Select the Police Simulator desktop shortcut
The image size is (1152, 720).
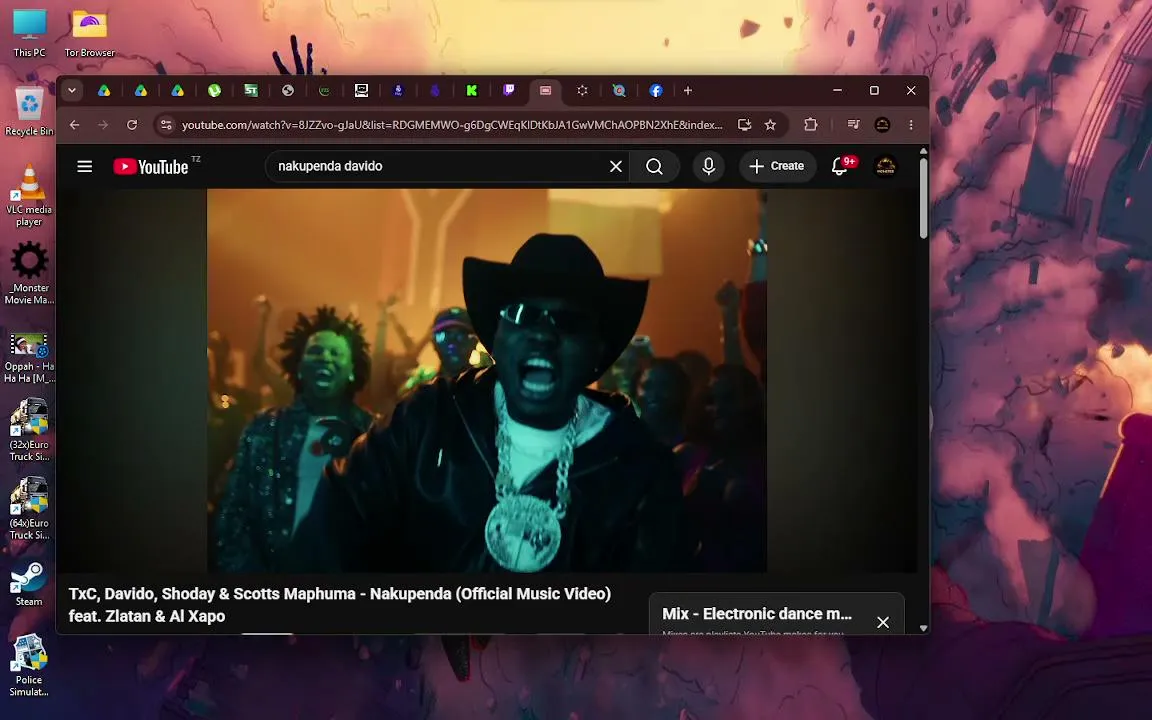(29, 665)
